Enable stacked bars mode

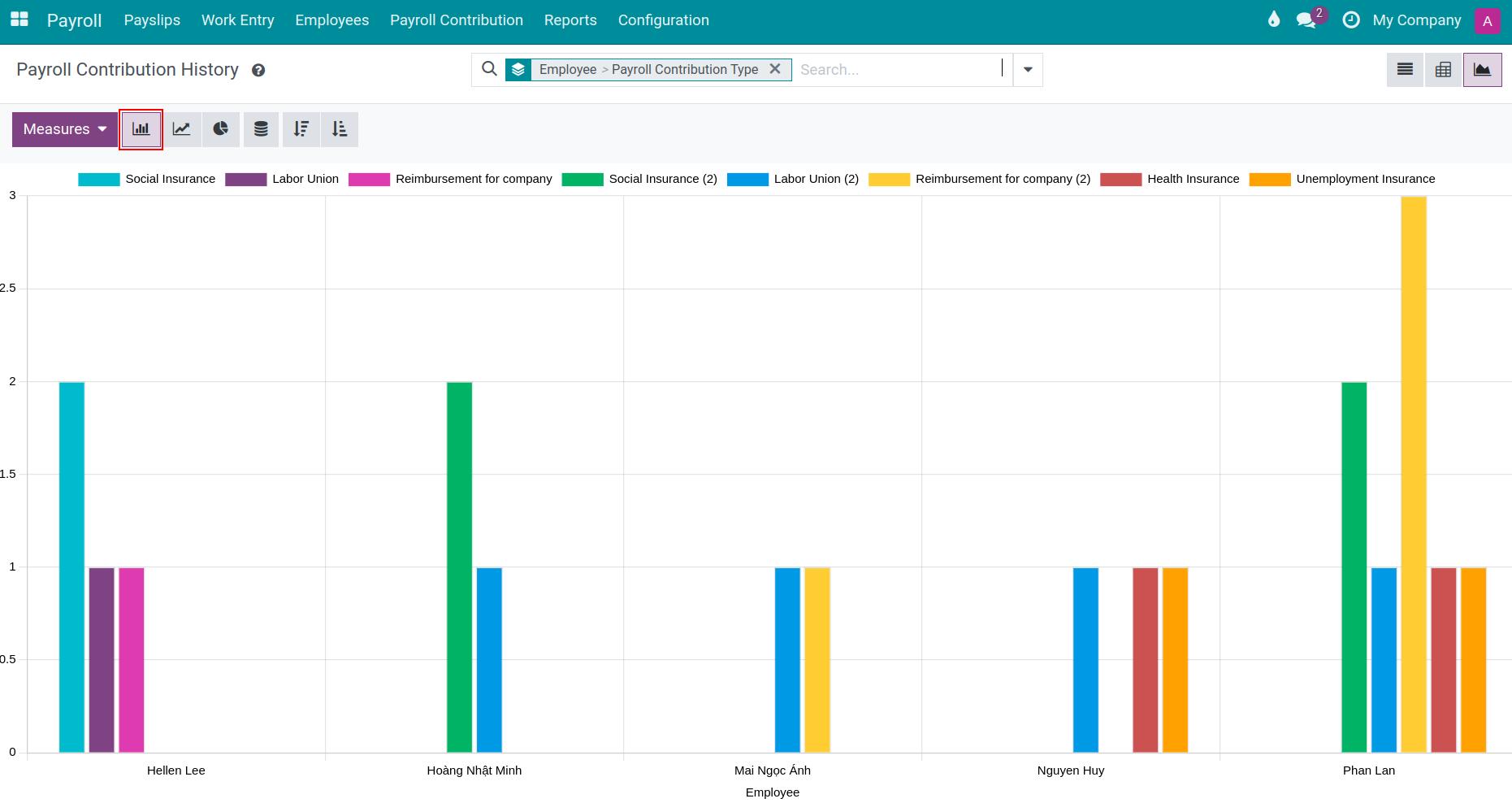(x=260, y=128)
